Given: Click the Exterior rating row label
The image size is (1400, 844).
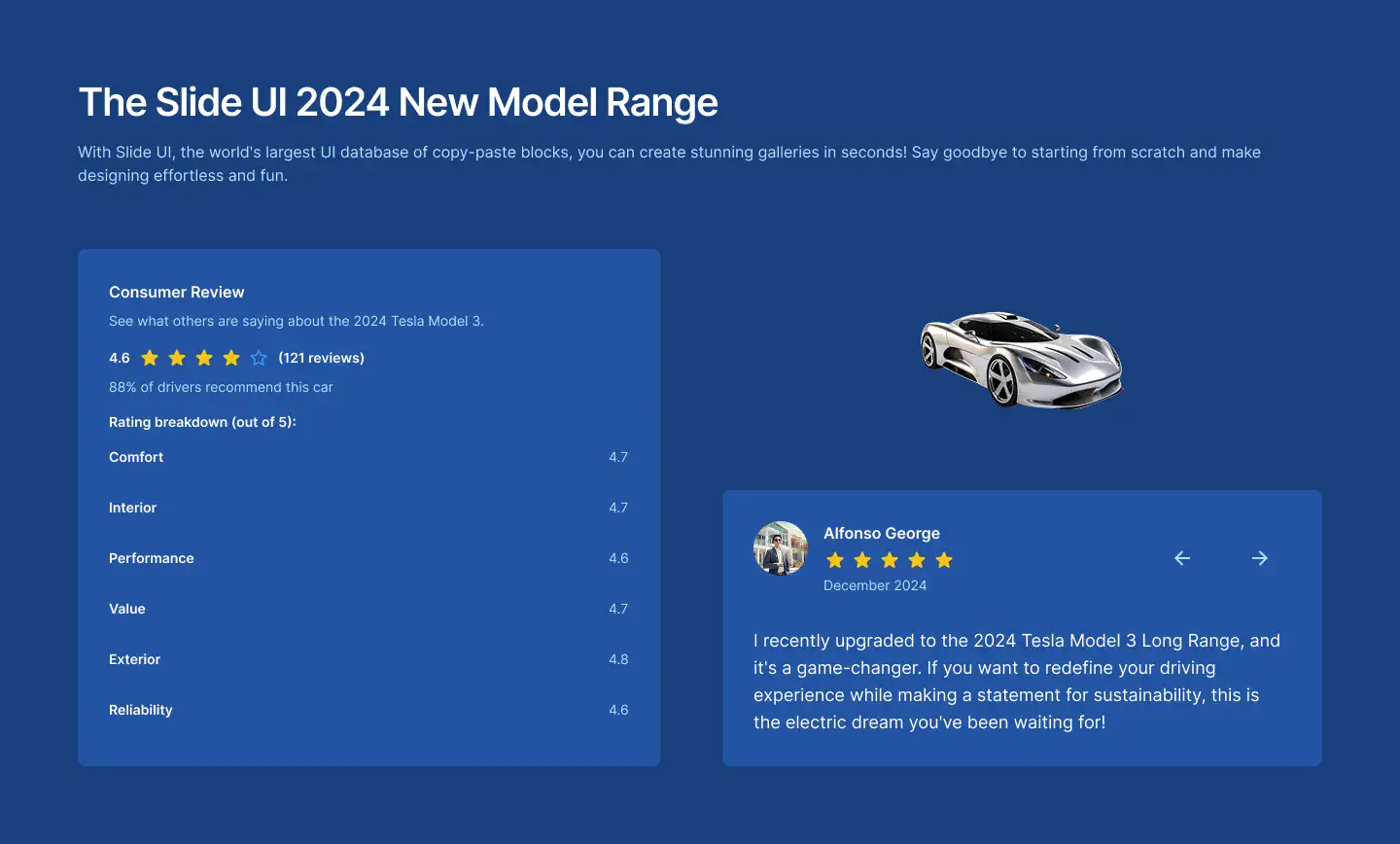Looking at the screenshot, I should 134,659.
